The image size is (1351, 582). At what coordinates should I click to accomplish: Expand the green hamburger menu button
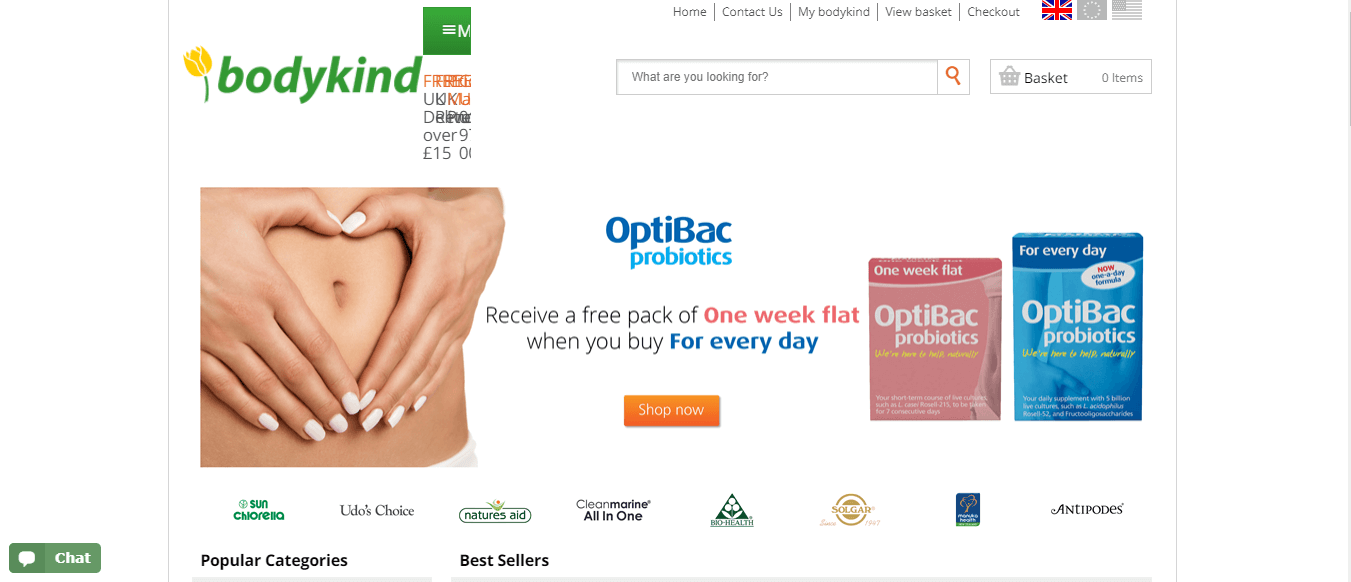click(447, 31)
